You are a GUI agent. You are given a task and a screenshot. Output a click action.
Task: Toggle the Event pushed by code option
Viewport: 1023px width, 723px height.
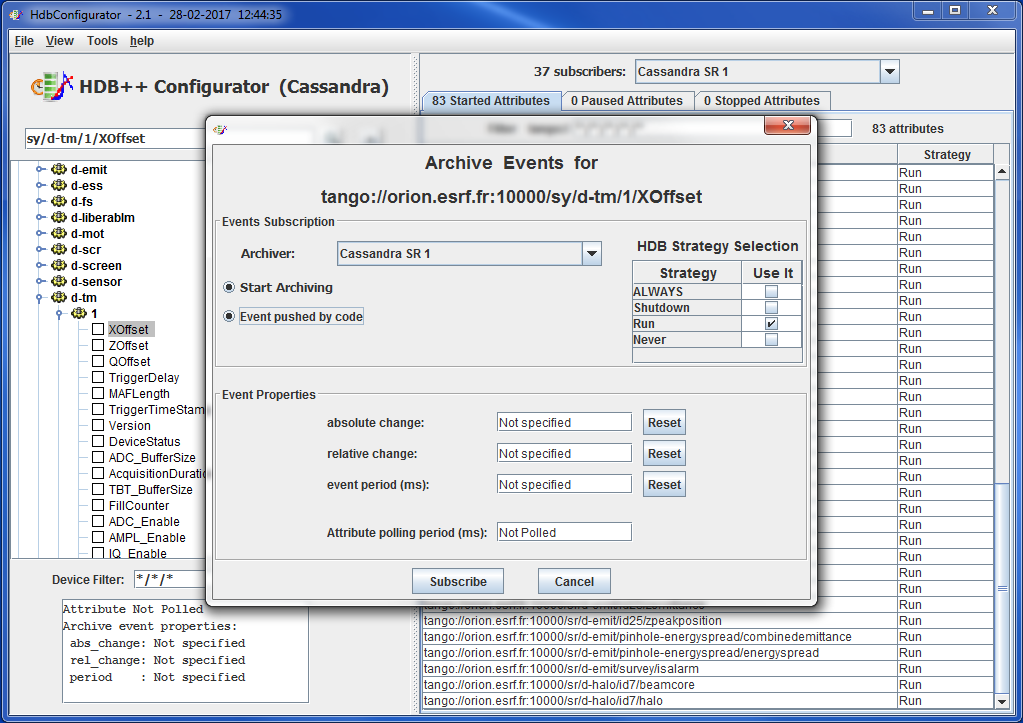(x=230, y=317)
